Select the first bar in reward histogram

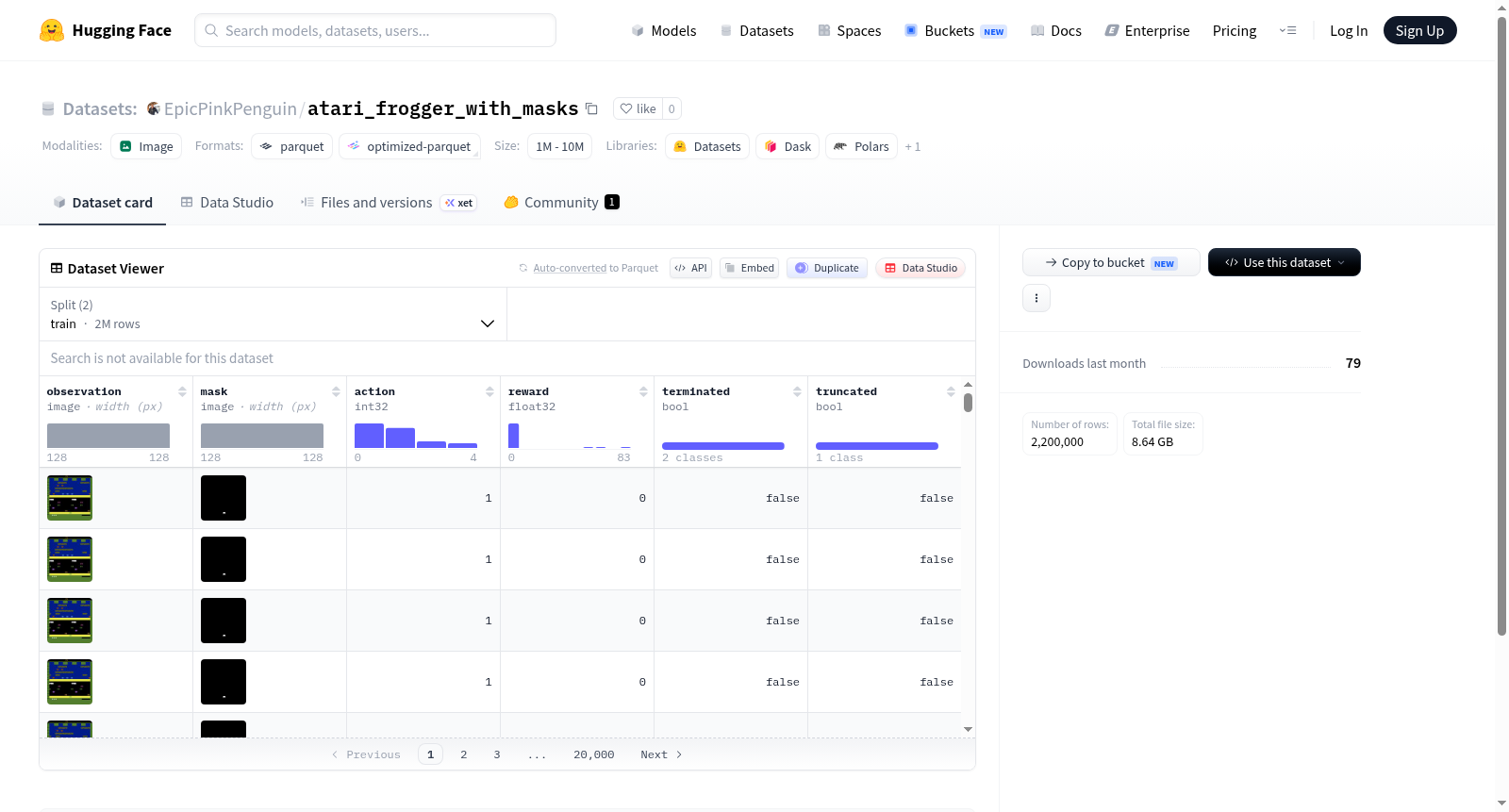[x=514, y=436]
